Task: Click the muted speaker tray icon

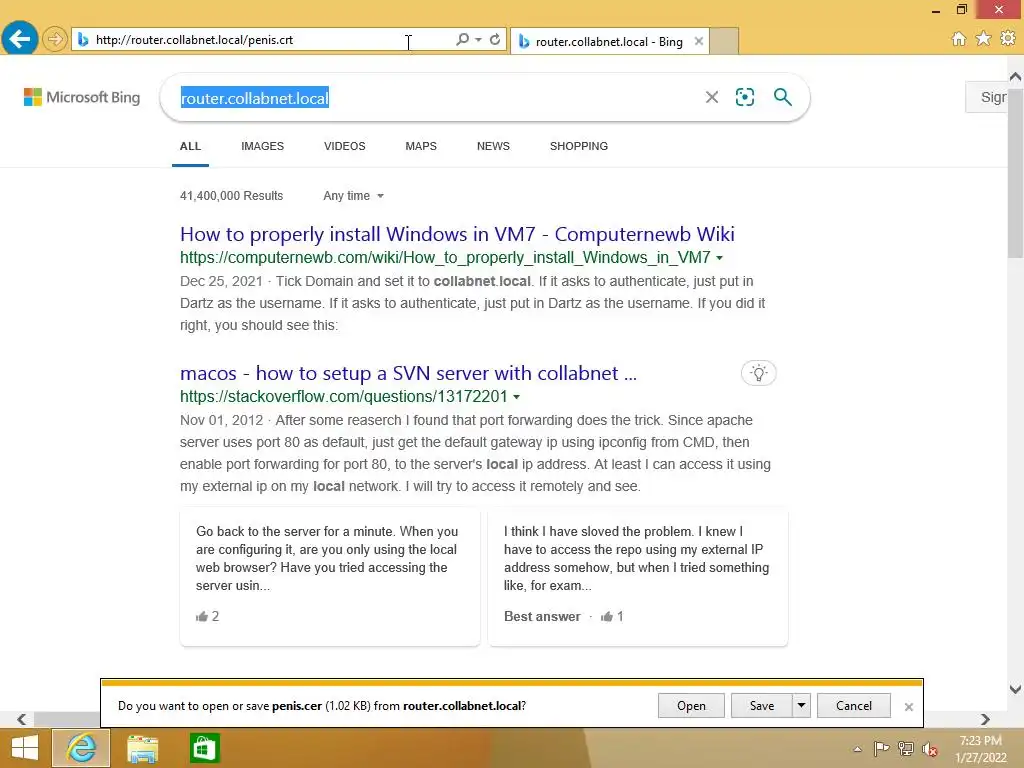Action: point(930,749)
